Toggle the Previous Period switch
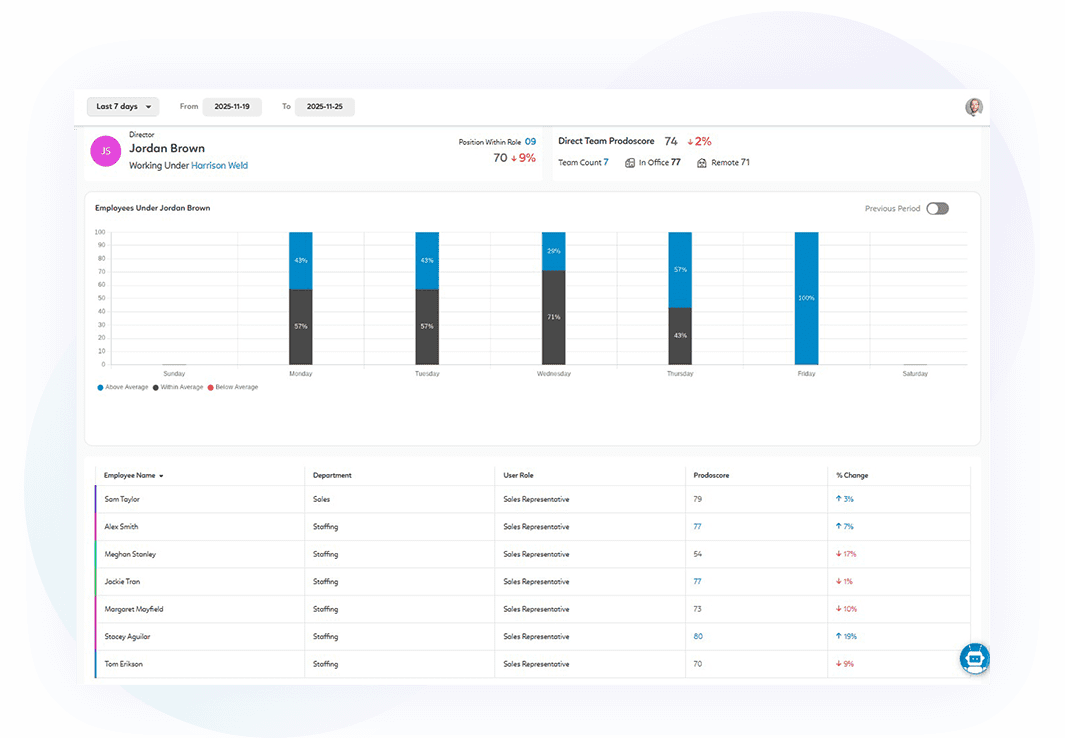This screenshot has height=738, width=1065. tap(937, 208)
